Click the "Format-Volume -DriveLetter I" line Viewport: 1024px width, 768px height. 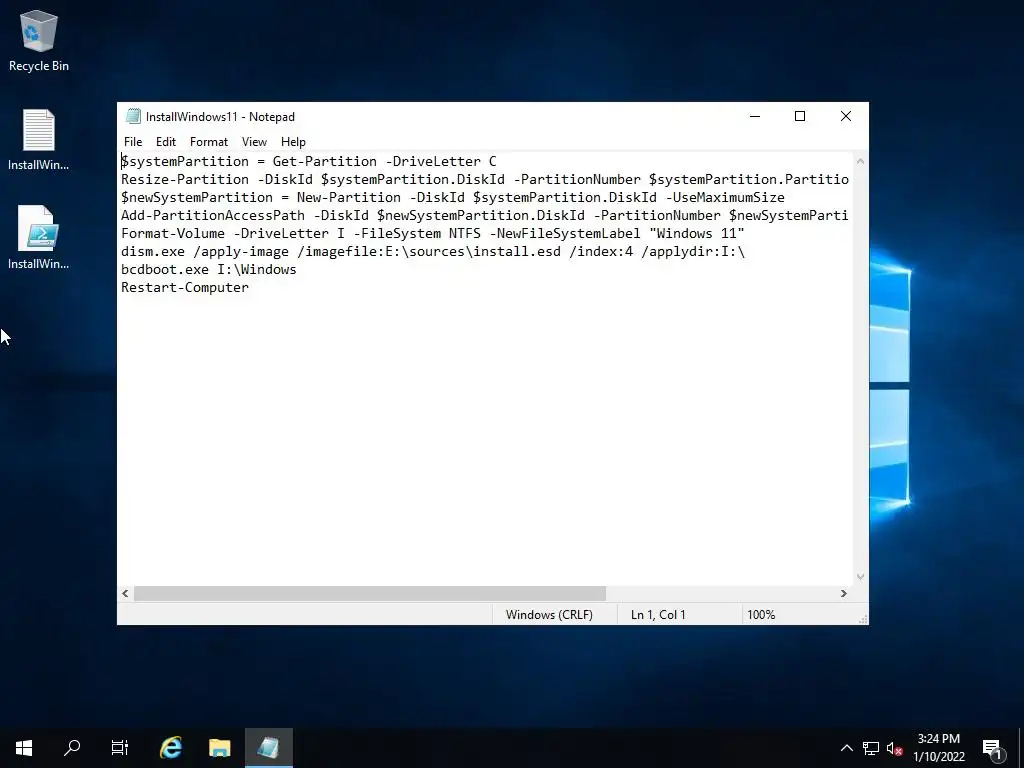pos(432,233)
